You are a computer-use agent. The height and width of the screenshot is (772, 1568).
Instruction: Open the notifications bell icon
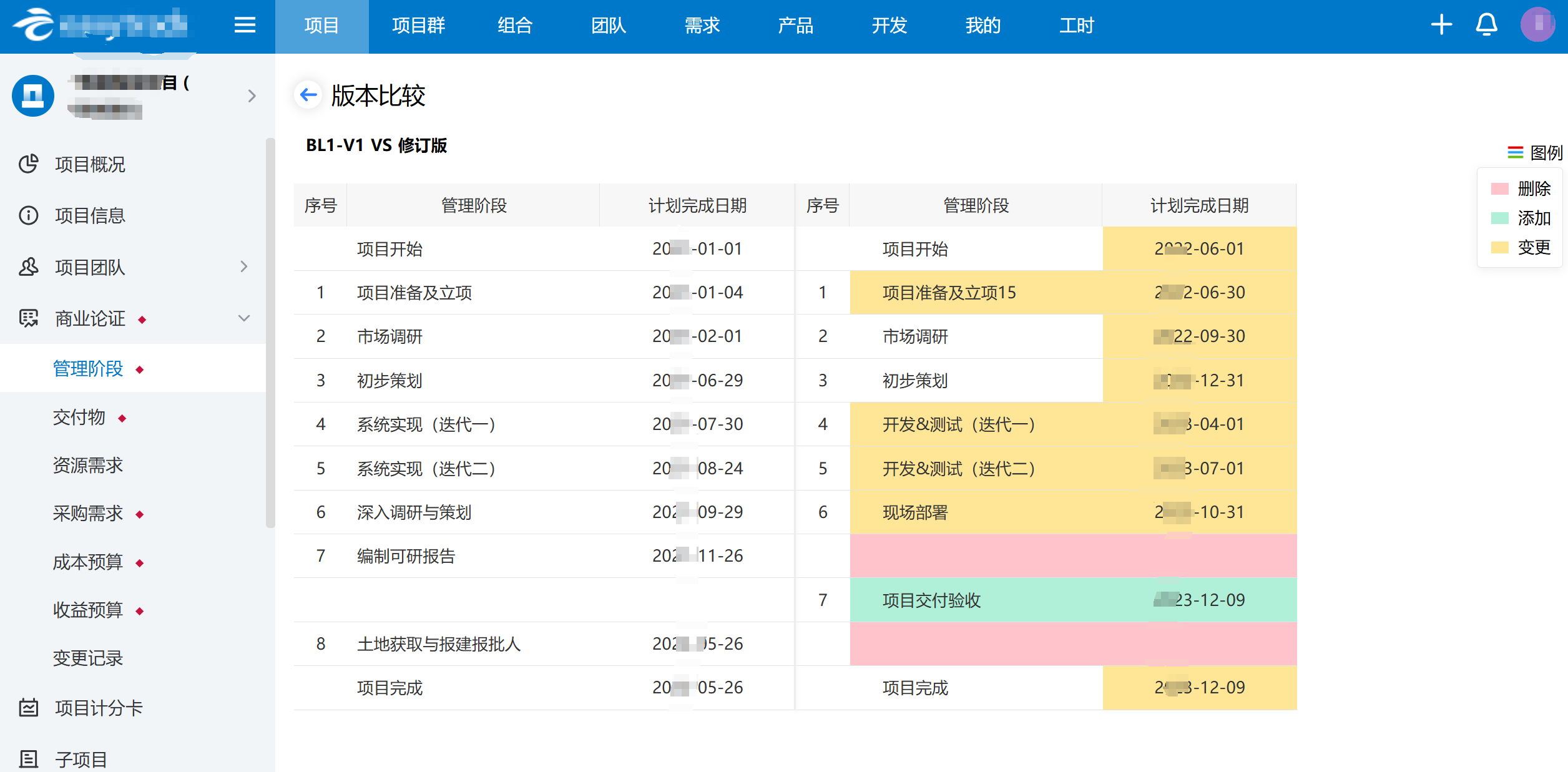[1486, 25]
